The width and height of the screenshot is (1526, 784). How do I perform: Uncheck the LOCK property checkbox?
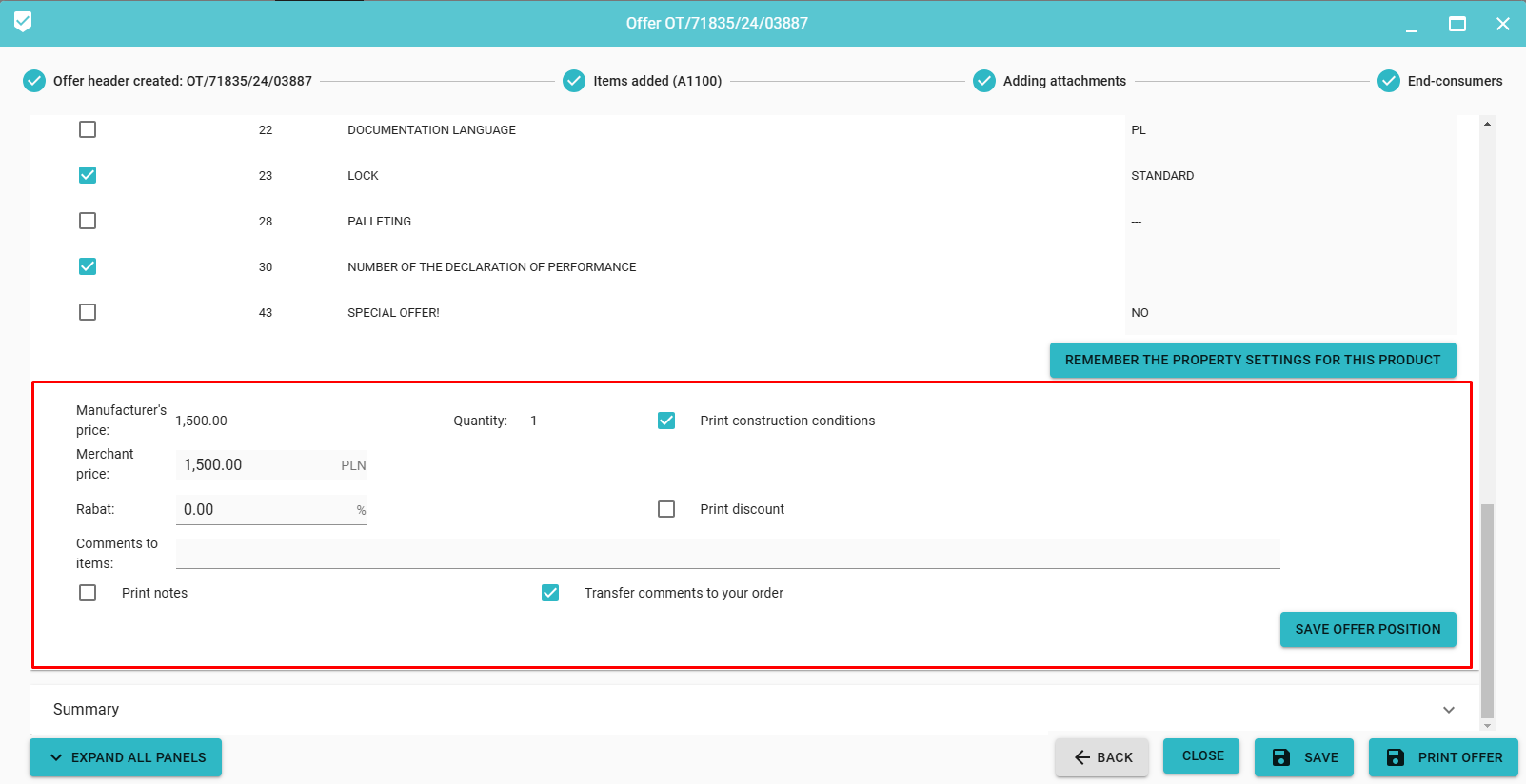(88, 175)
